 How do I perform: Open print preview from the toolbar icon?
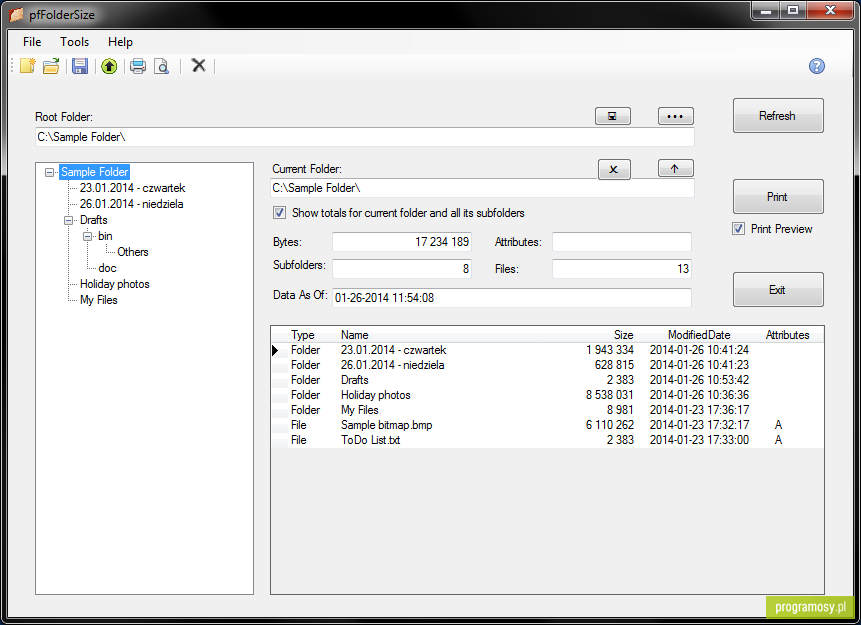(x=162, y=66)
